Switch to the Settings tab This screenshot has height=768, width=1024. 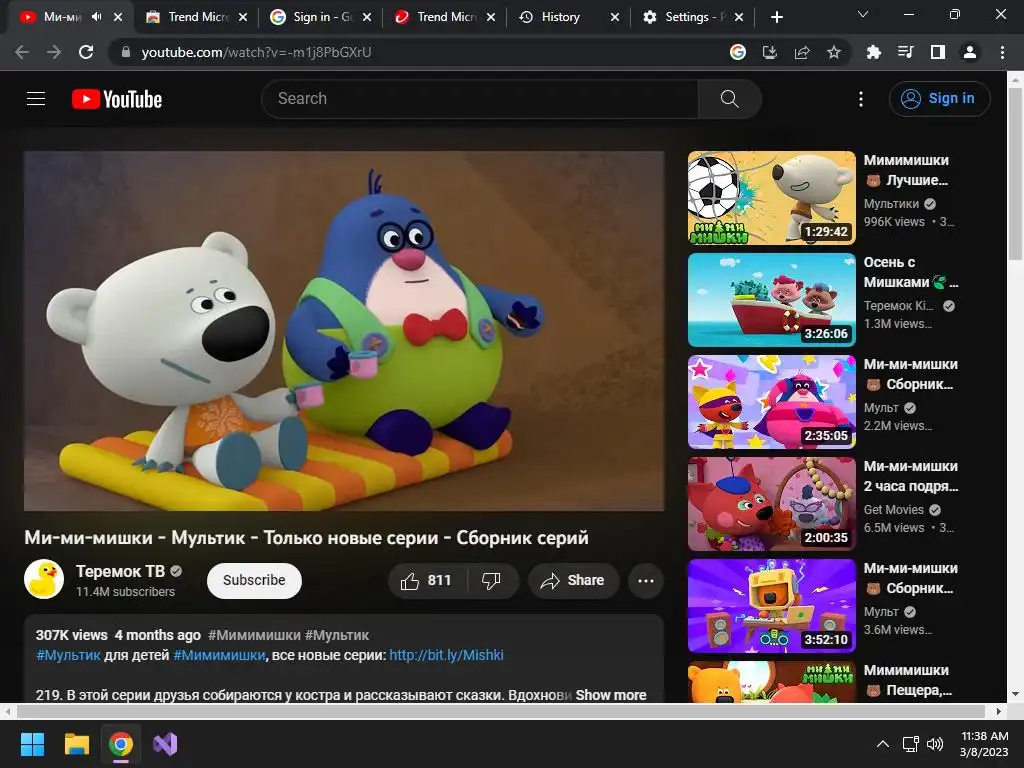click(694, 17)
